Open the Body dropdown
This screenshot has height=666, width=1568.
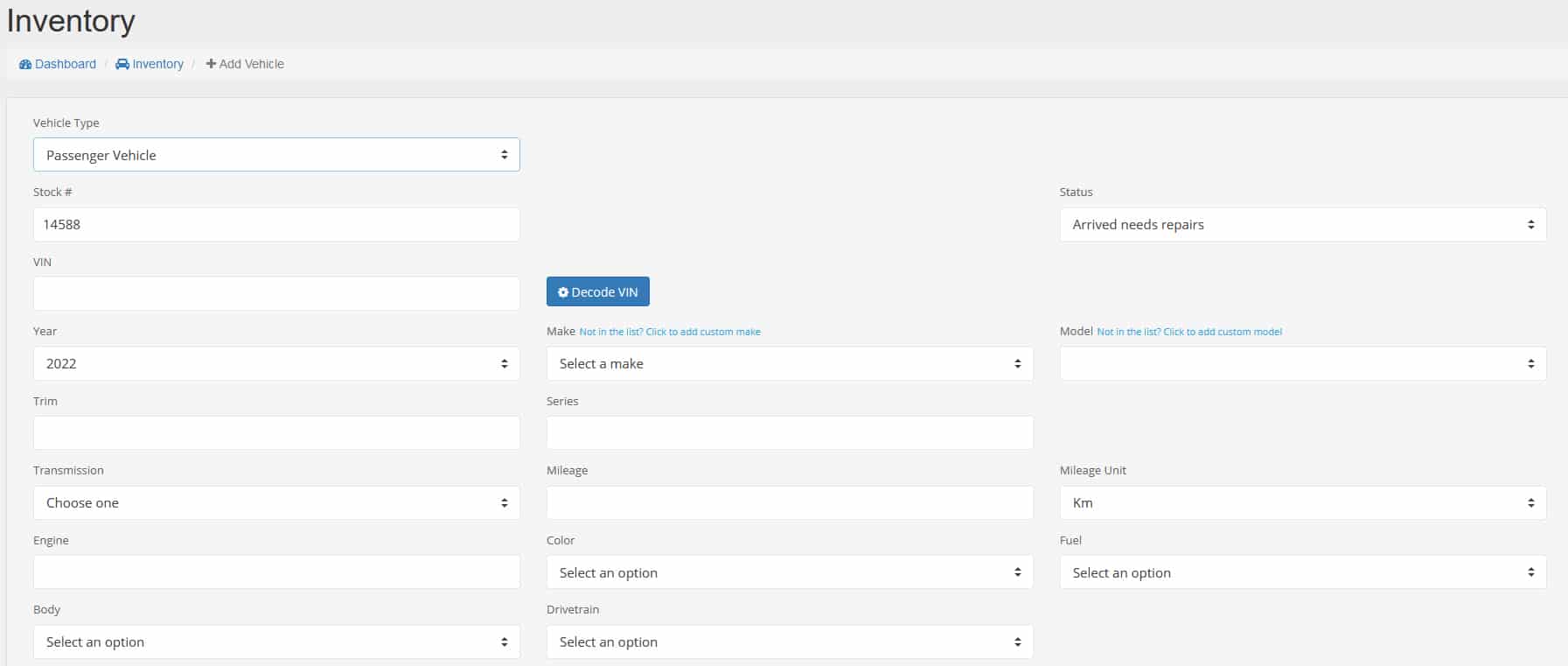(x=276, y=641)
